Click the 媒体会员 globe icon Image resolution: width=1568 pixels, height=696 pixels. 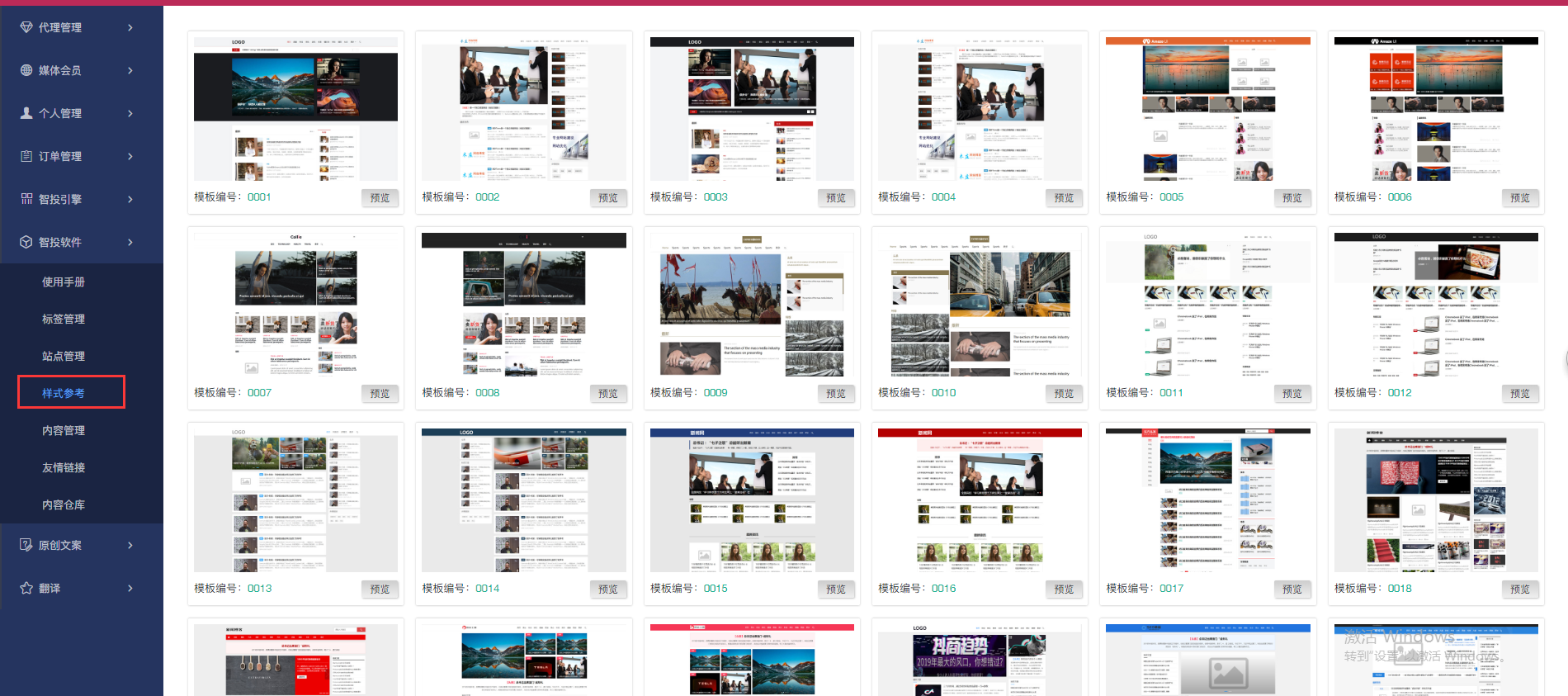(26, 70)
